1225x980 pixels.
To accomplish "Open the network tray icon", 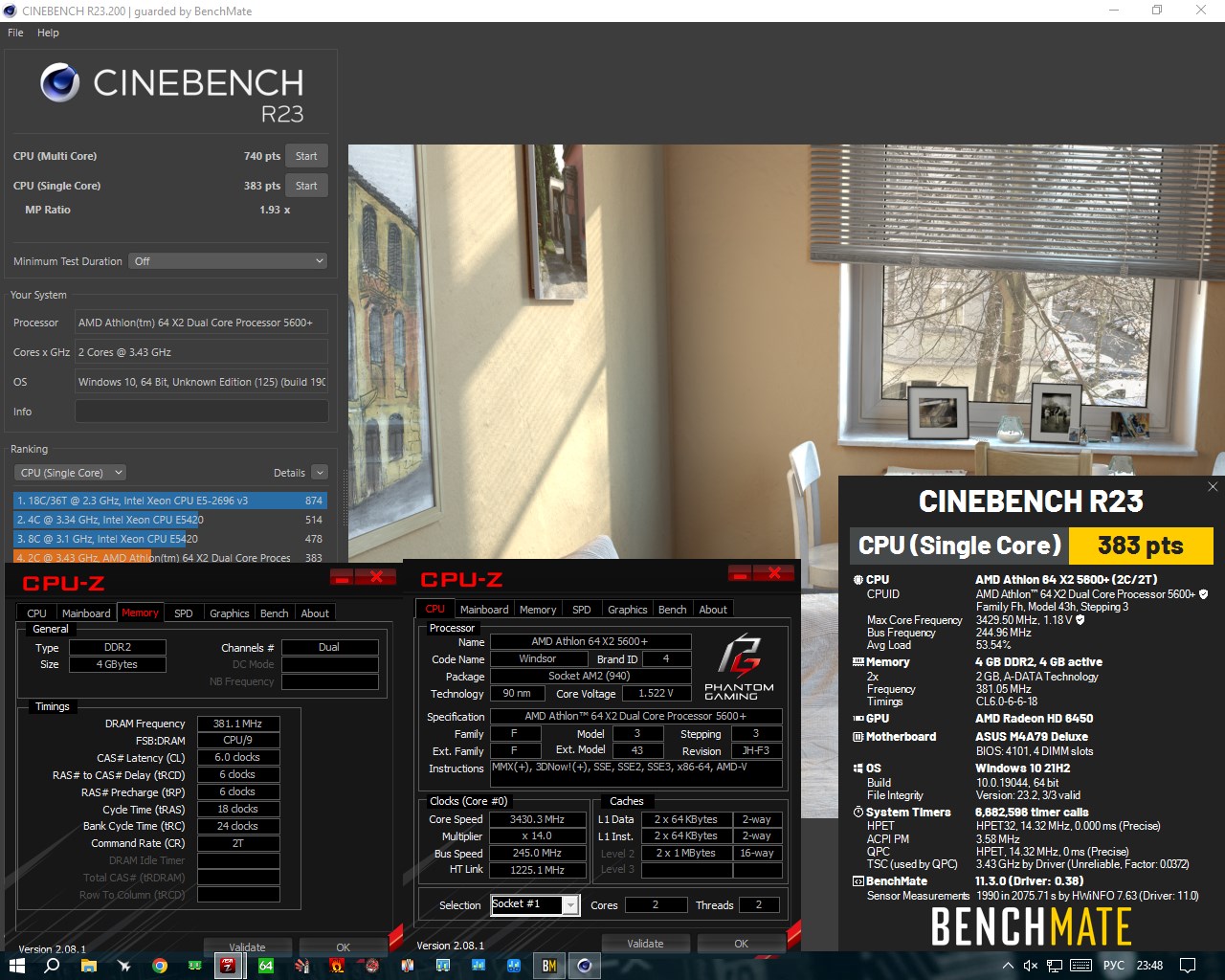I will 1056,966.
